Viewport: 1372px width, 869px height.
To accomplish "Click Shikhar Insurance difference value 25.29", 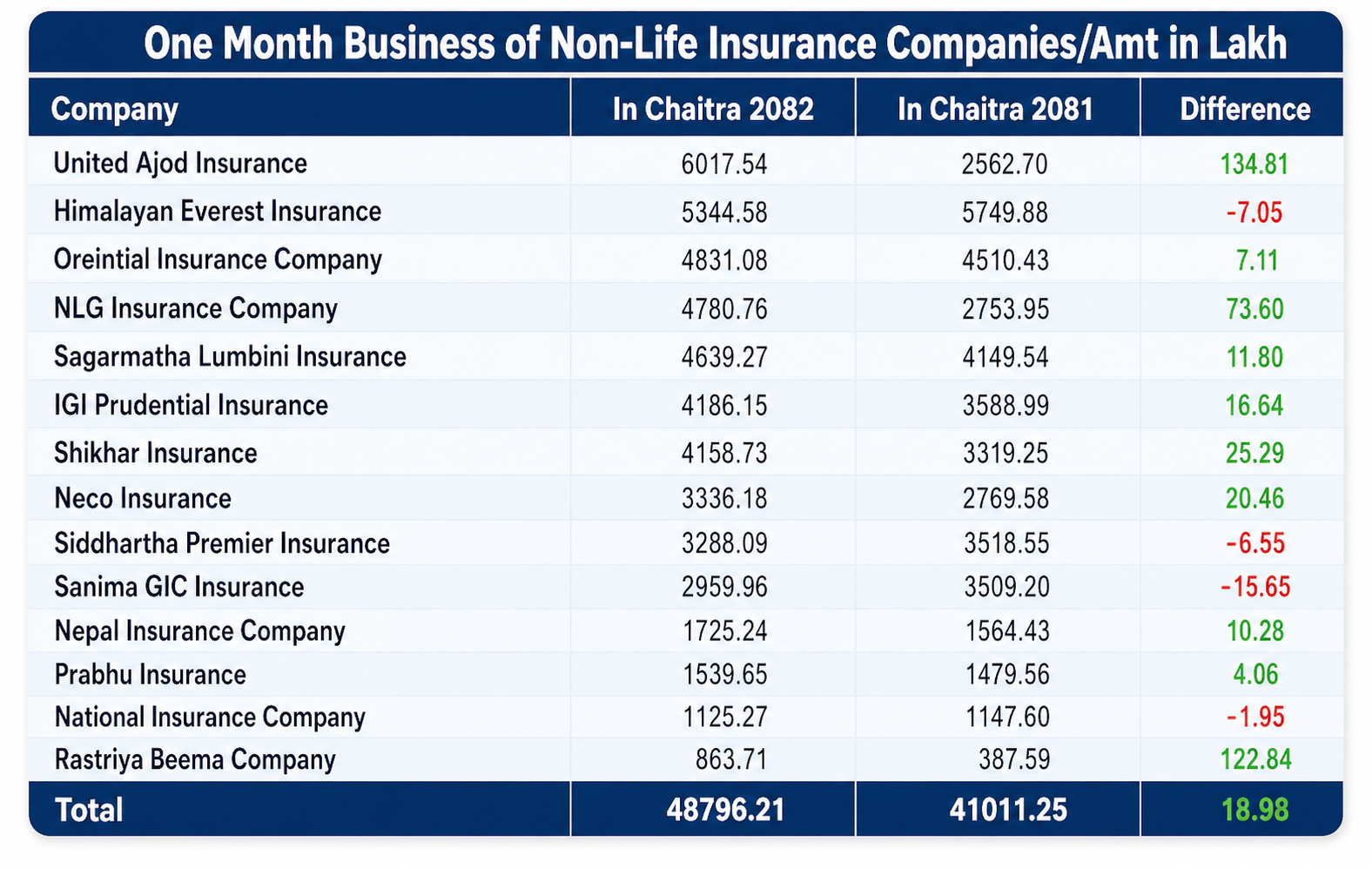I will (x=1254, y=454).
